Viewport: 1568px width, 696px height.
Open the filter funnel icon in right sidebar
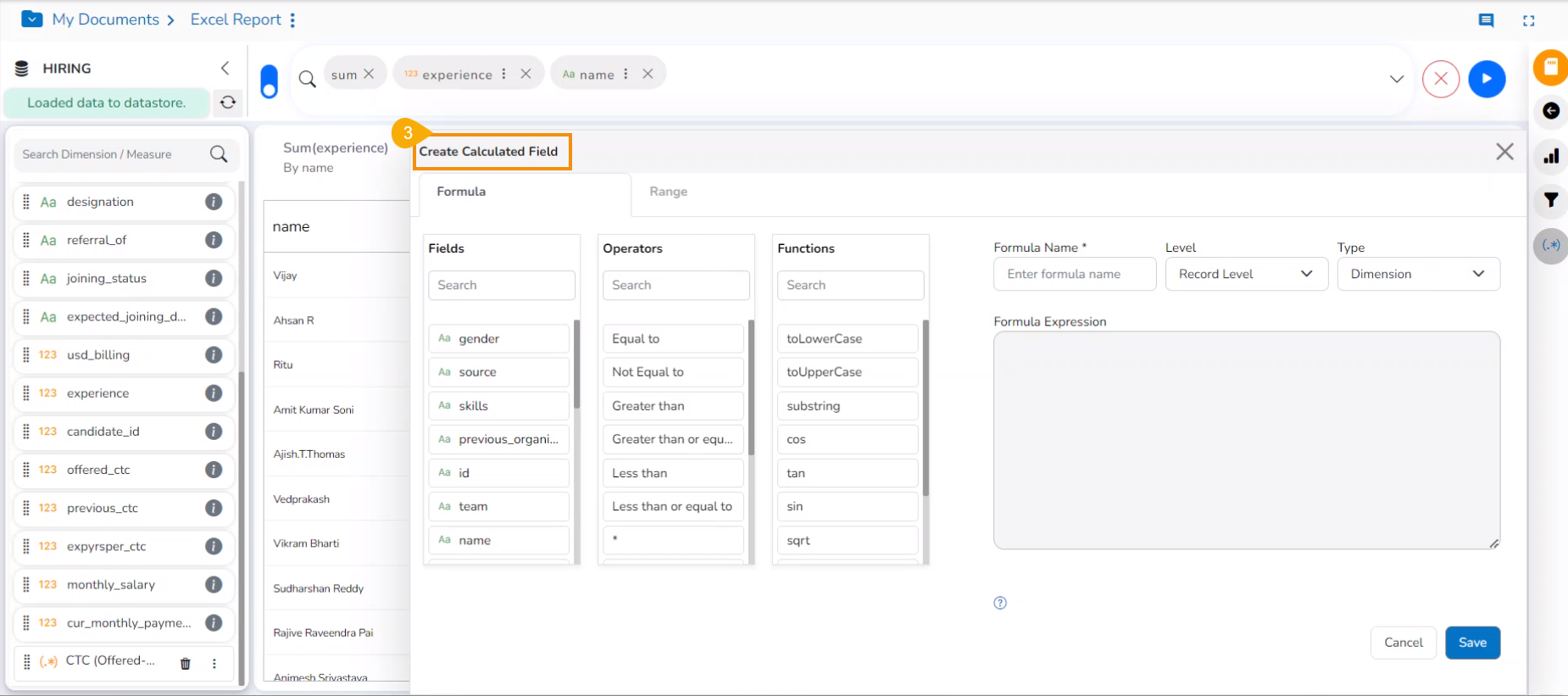pos(1550,200)
